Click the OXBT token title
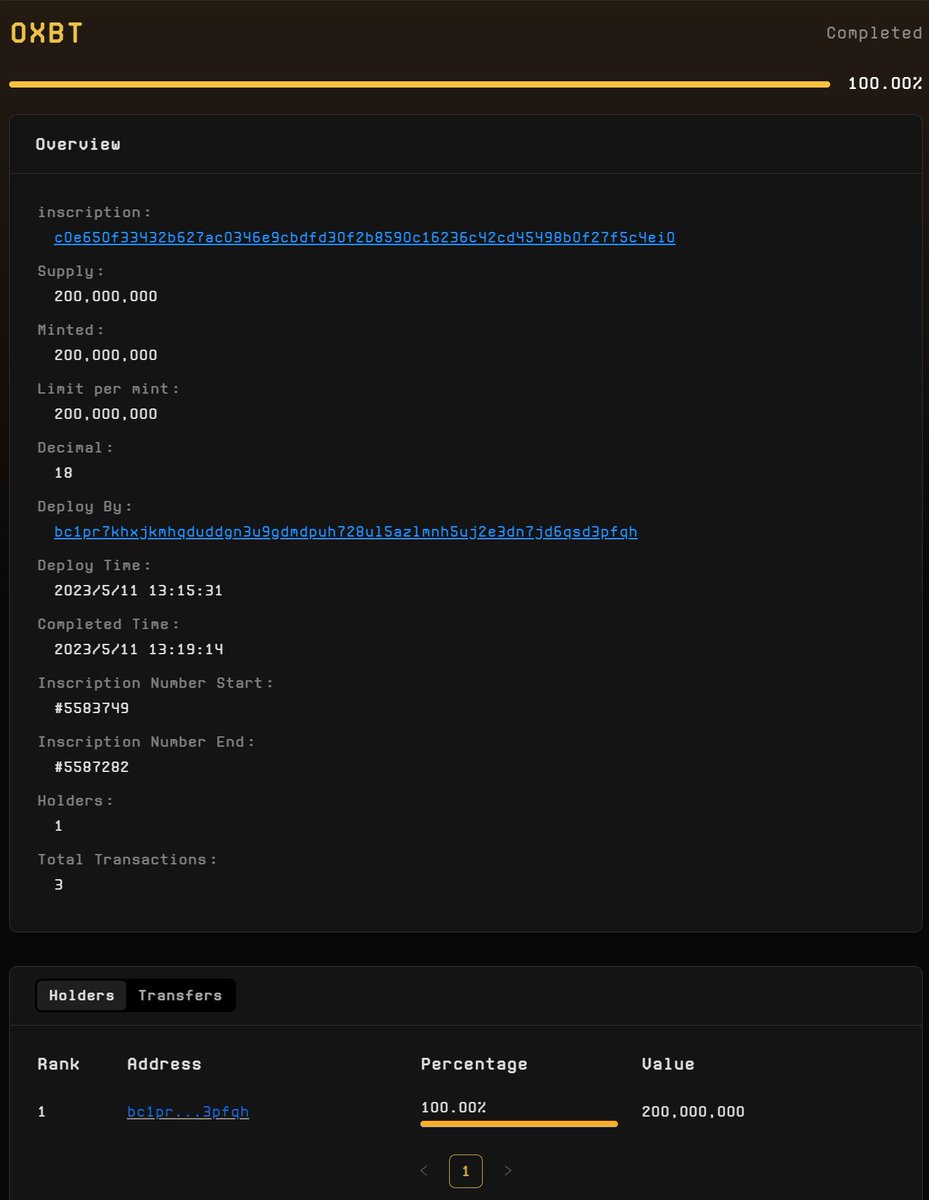 (47, 33)
